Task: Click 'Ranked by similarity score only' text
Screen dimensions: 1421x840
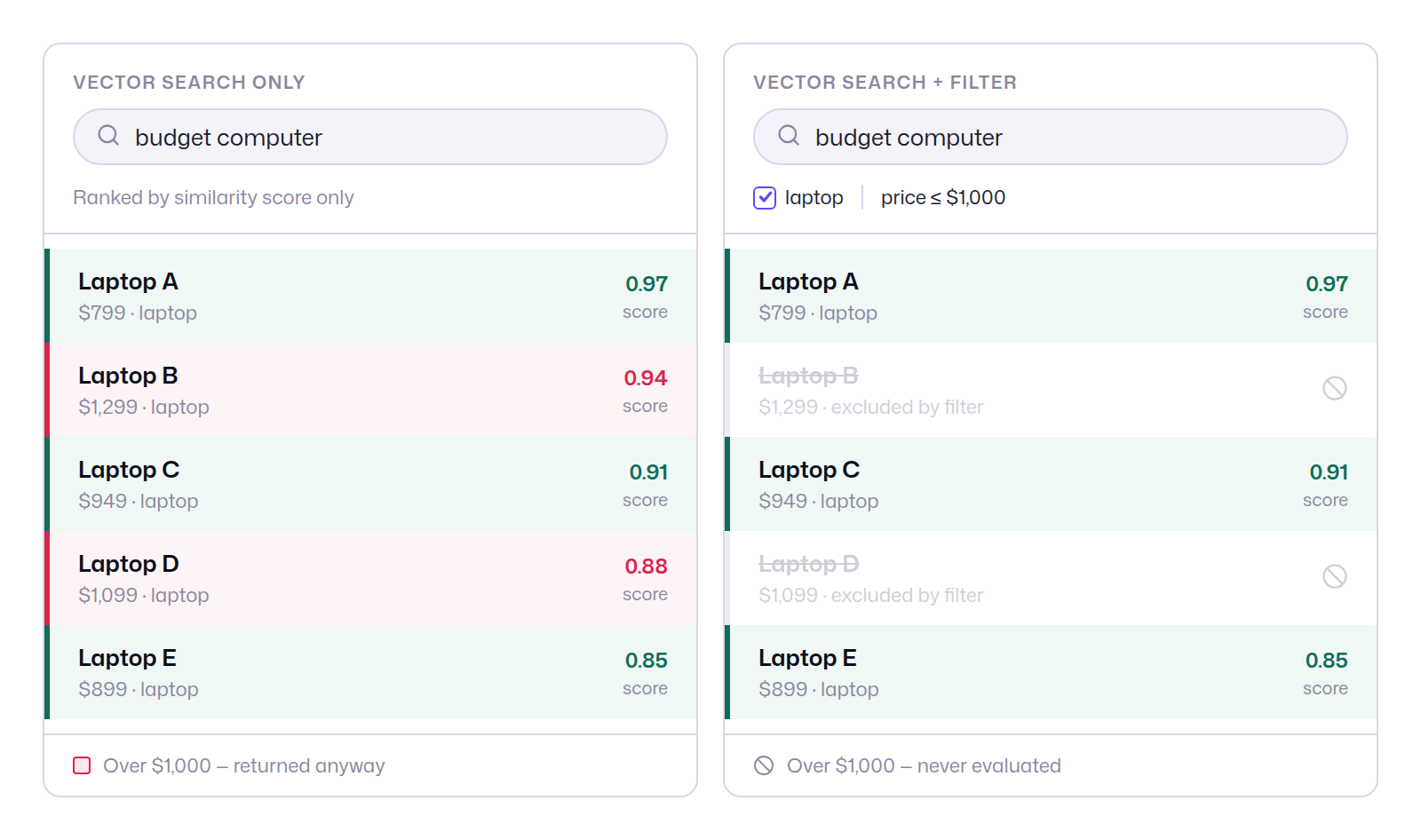Action: [213, 197]
